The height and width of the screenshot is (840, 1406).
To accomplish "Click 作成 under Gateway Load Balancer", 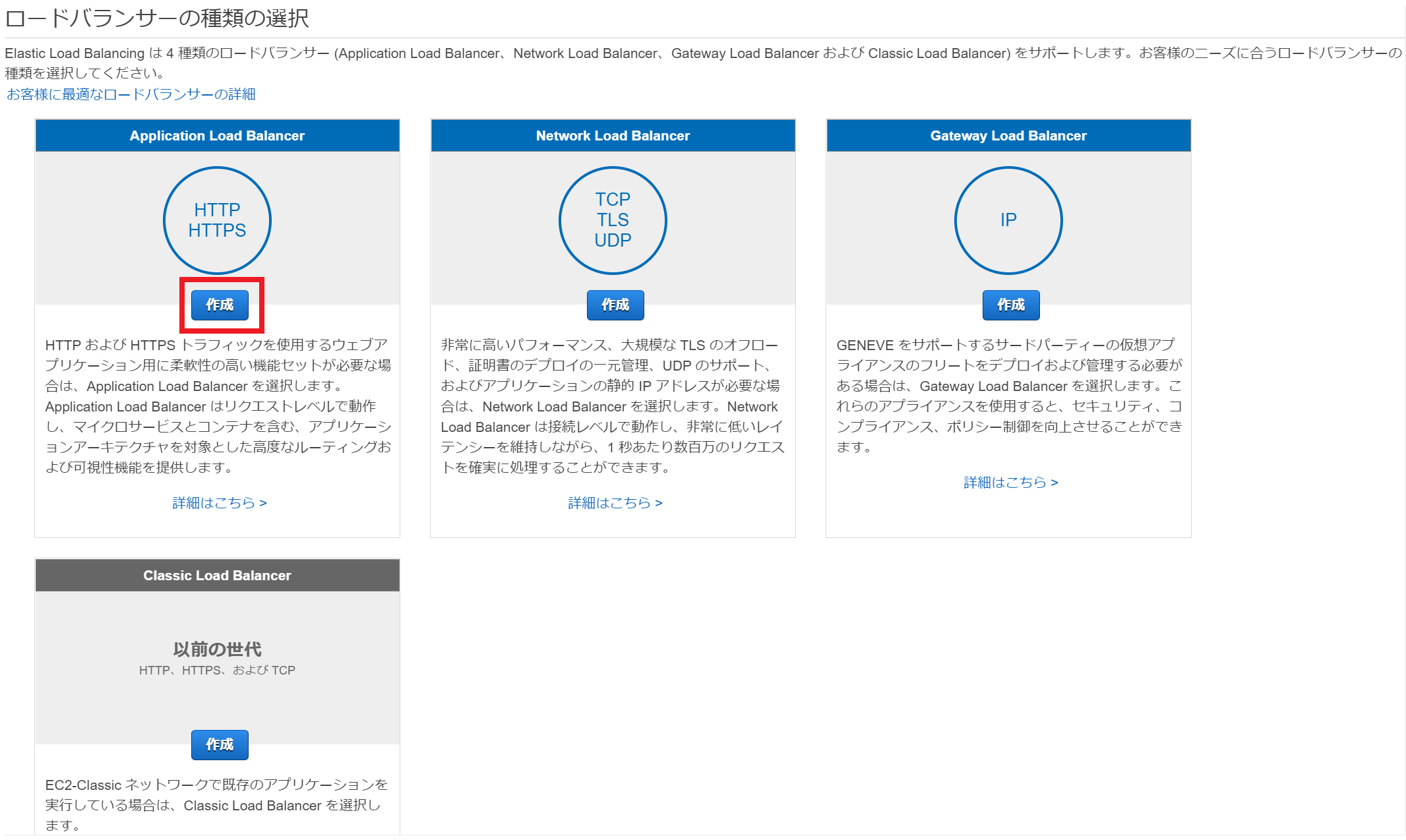I will tap(1010, 305).
